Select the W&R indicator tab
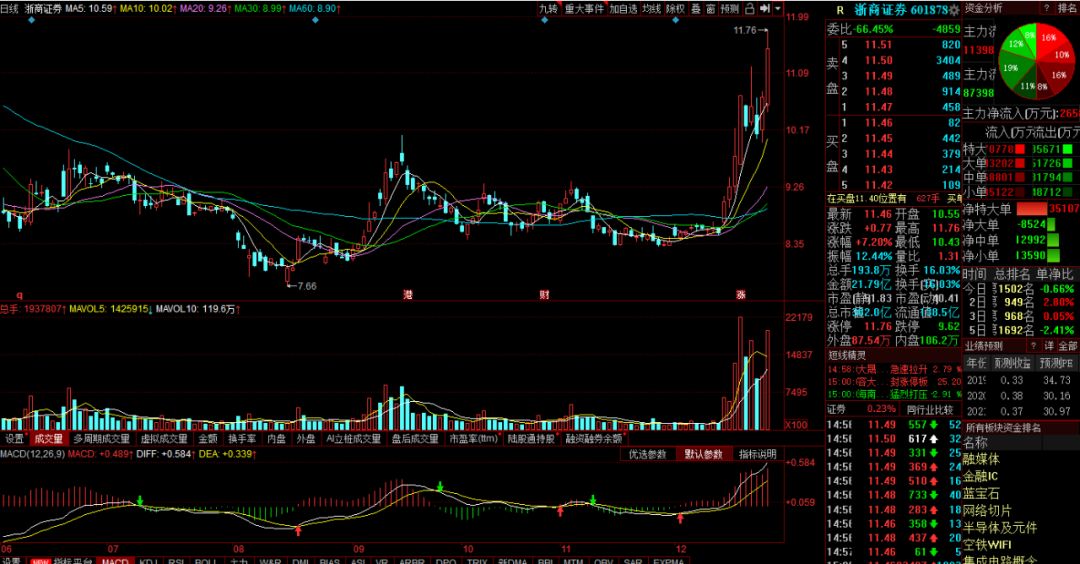This screenshot has height=564, width=1080. [x=271, y=561]
